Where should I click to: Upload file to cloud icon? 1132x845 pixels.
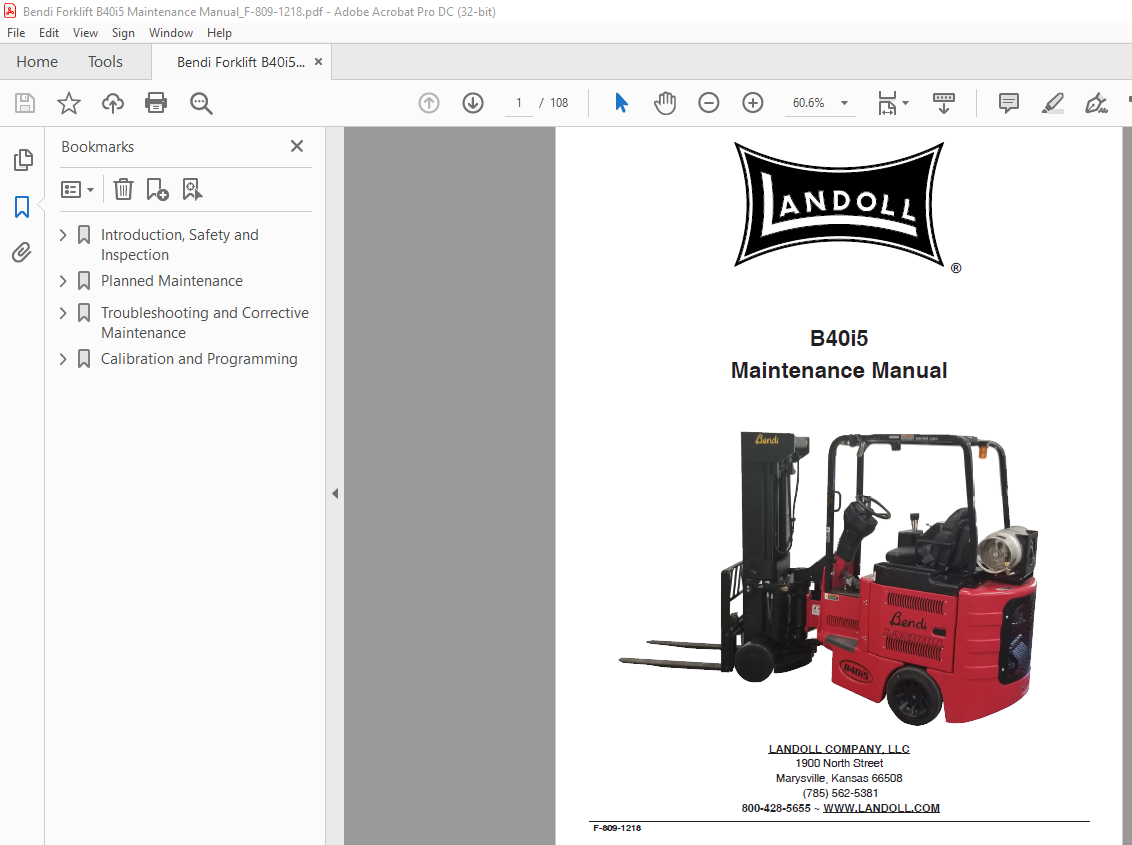tap(113, 103)
